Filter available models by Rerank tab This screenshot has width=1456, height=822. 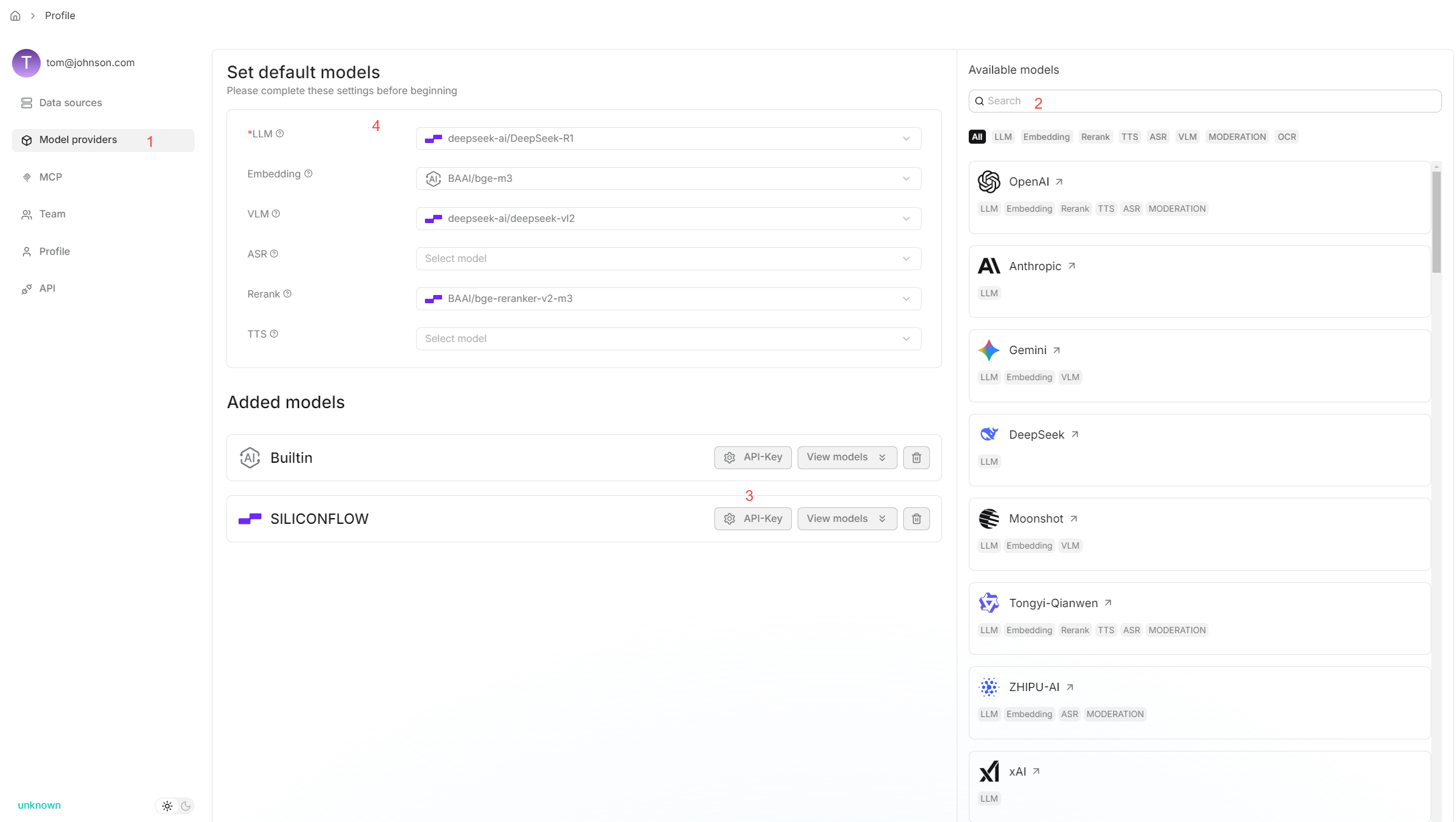tap(1095, 137)
